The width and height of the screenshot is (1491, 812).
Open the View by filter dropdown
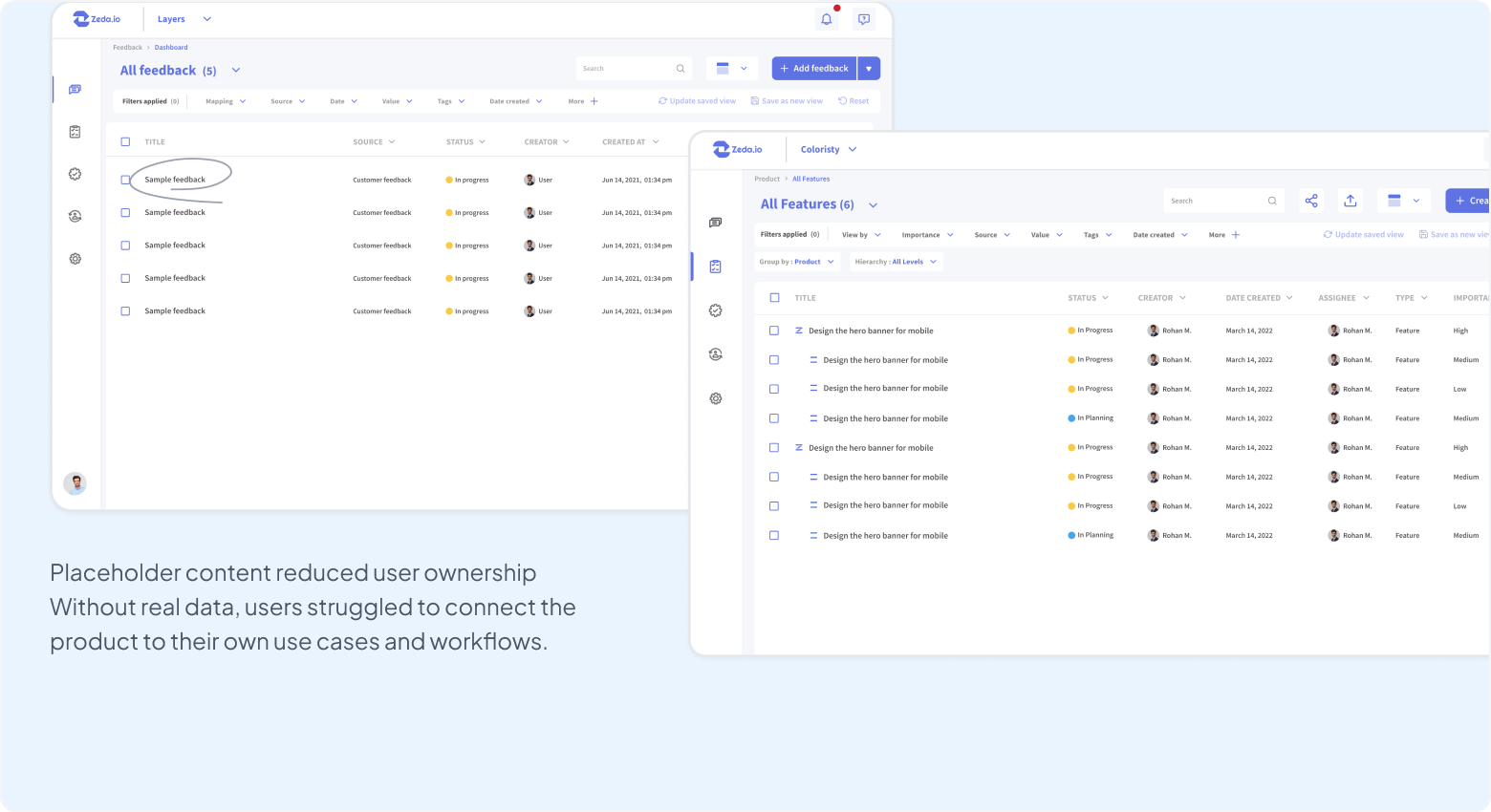[861, 235]
